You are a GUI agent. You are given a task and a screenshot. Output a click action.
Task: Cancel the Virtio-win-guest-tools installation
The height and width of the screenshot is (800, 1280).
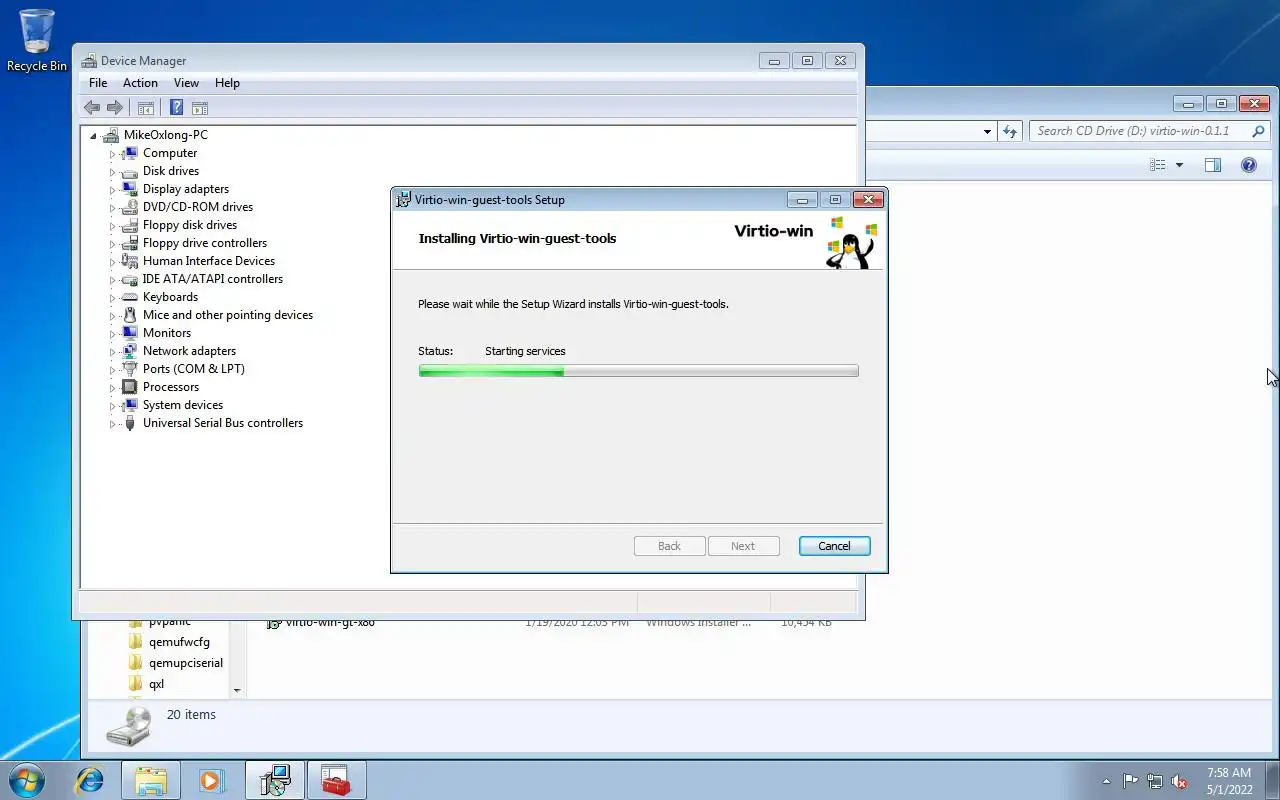pyautogui.click(x=834, y=546)
